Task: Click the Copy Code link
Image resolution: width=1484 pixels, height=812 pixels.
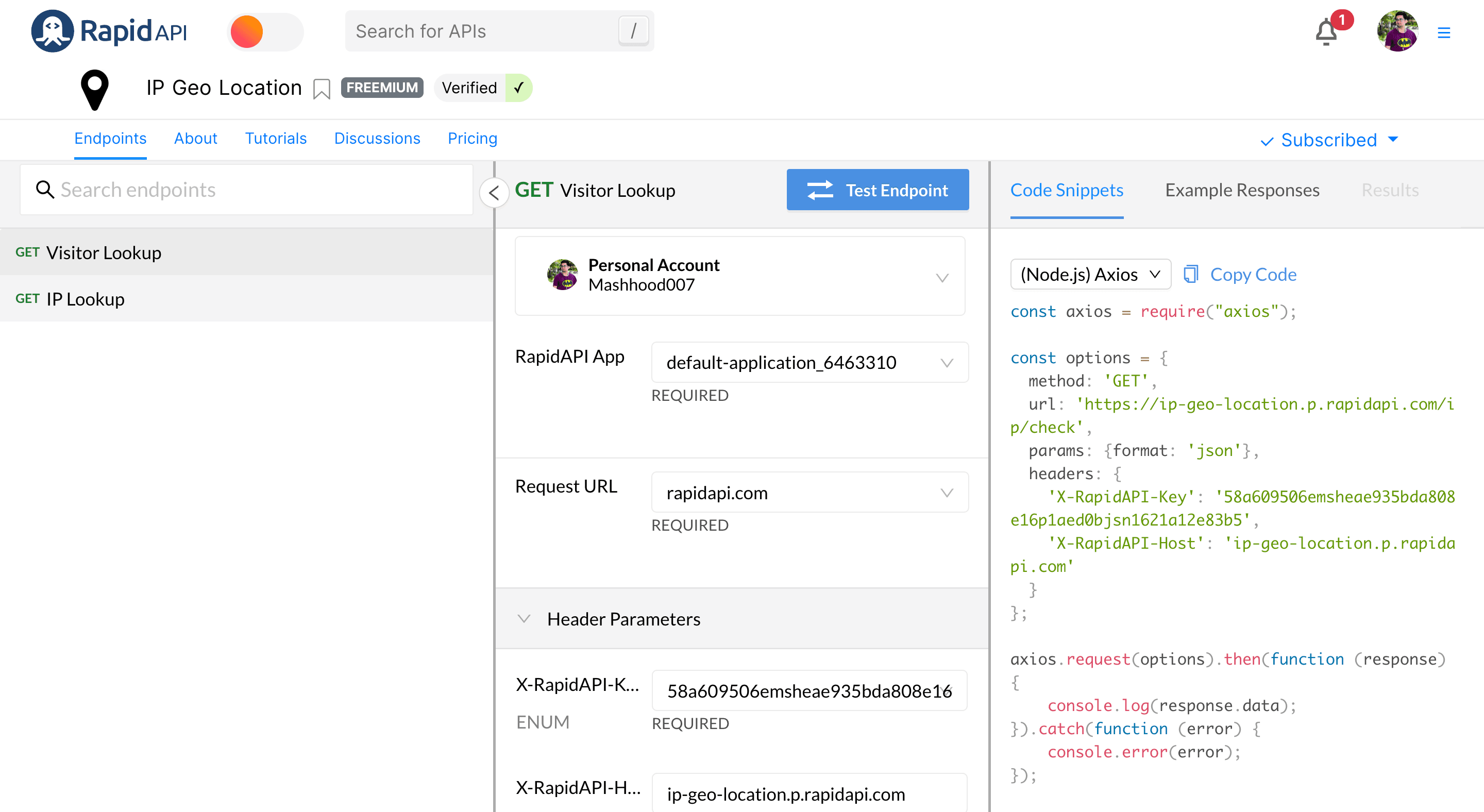Action: pos(1253,275)
